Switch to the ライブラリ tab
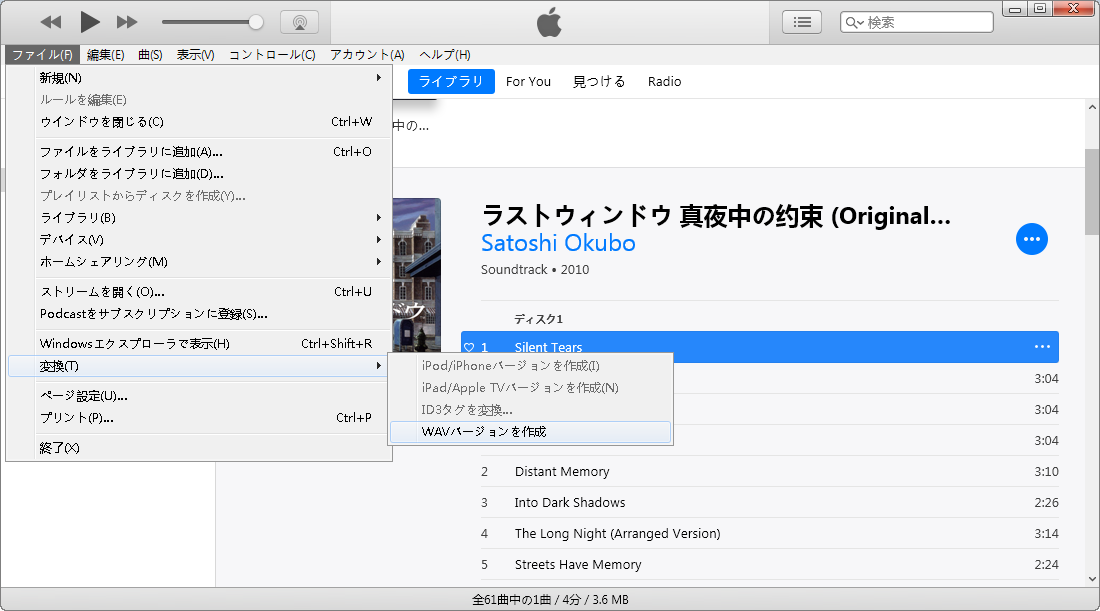Screen dimensions: 1100x611 click(x=451, y=81)
